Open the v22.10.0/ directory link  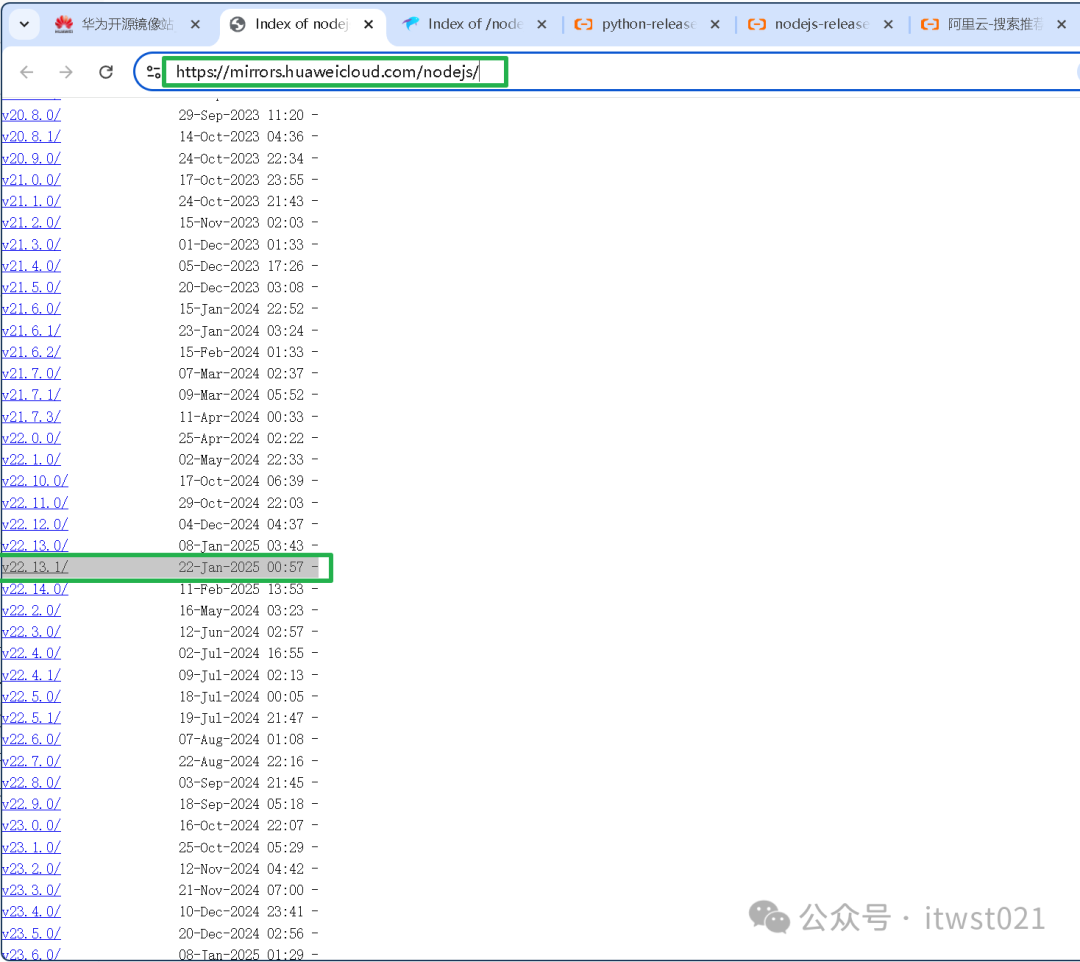coord(34,481)
